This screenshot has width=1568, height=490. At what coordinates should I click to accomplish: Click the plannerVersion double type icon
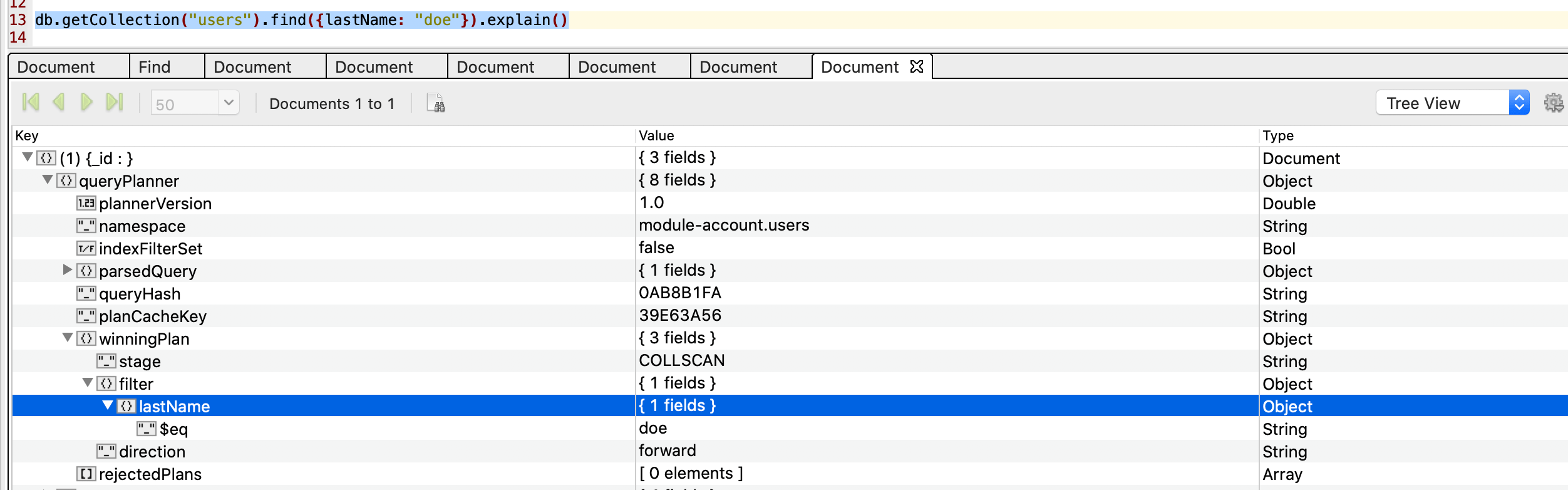(x=86, y=204)
